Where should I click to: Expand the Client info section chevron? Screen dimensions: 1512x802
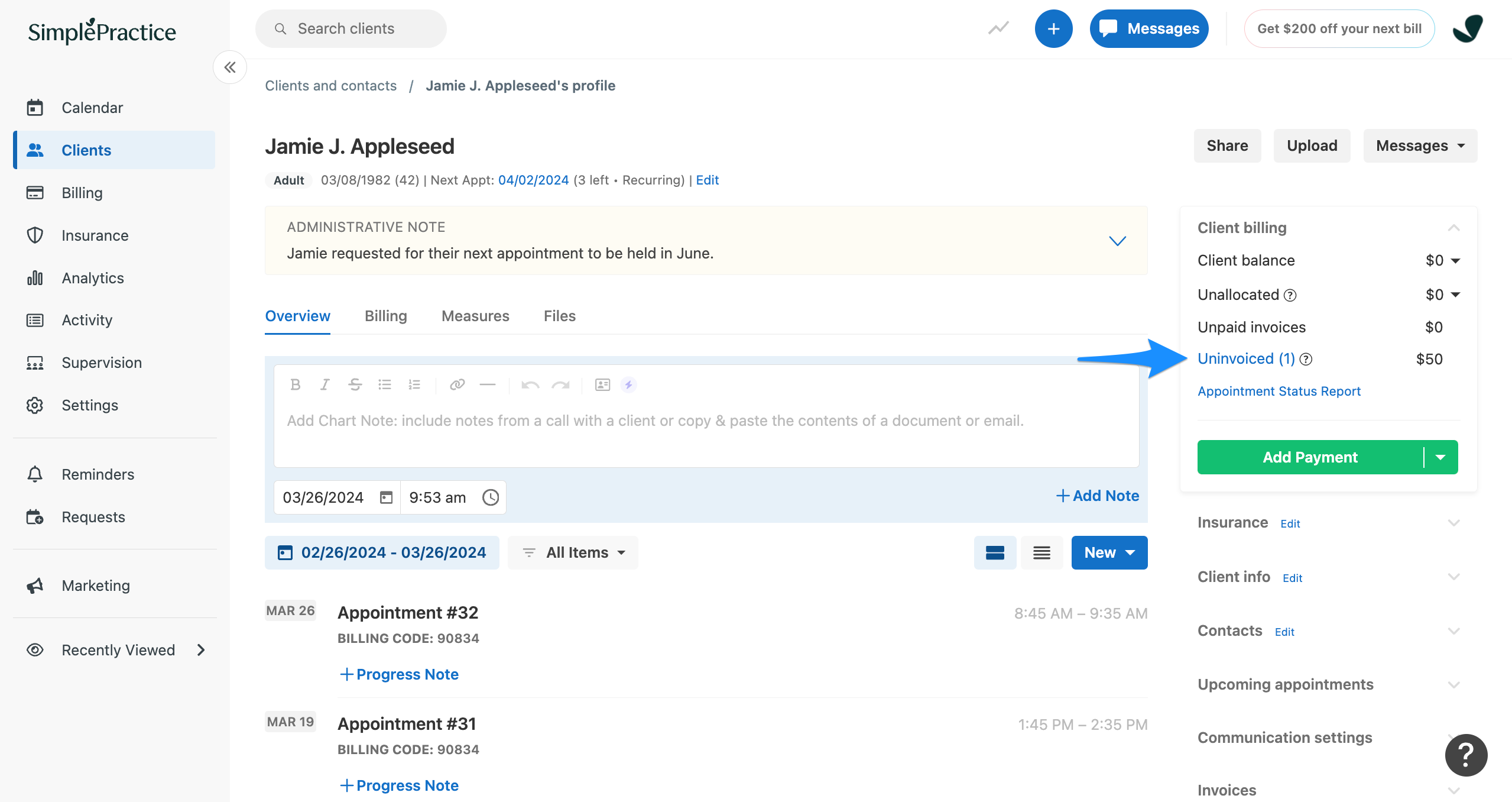(1453, 577)
